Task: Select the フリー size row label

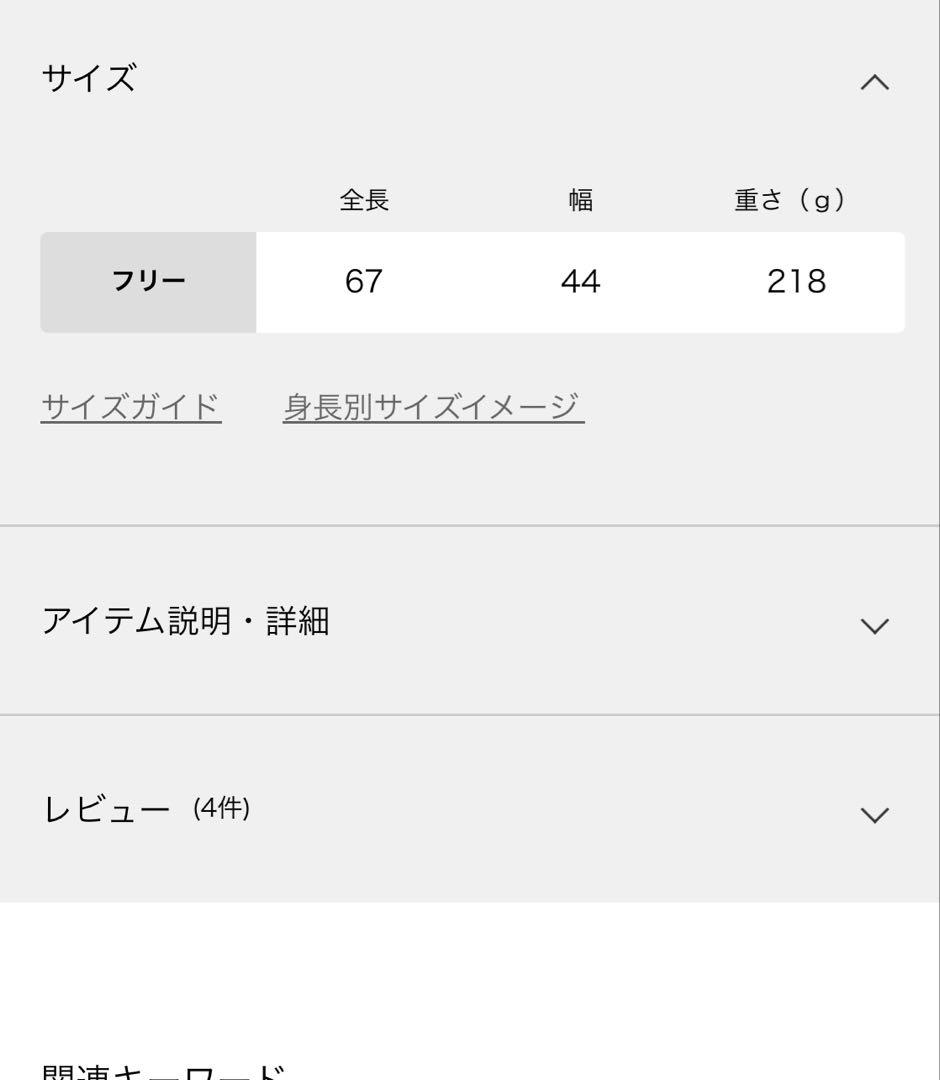Action: click(148, 282)
